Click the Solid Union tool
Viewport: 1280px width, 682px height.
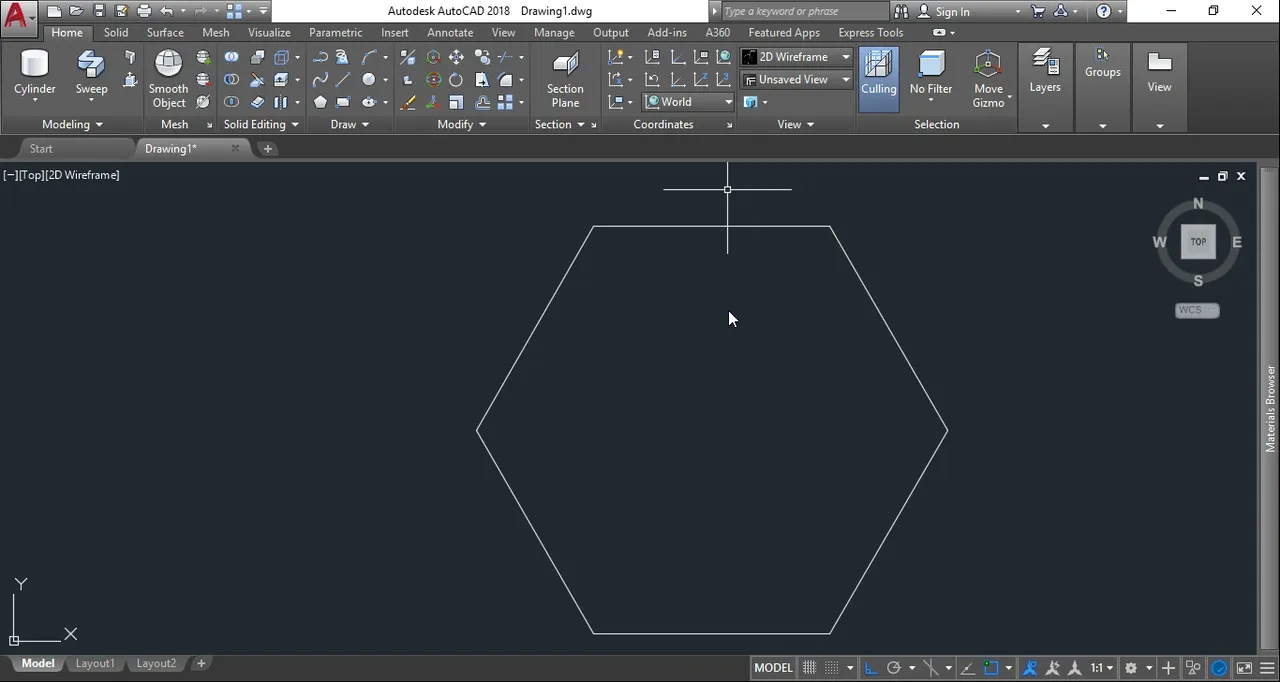232,57
